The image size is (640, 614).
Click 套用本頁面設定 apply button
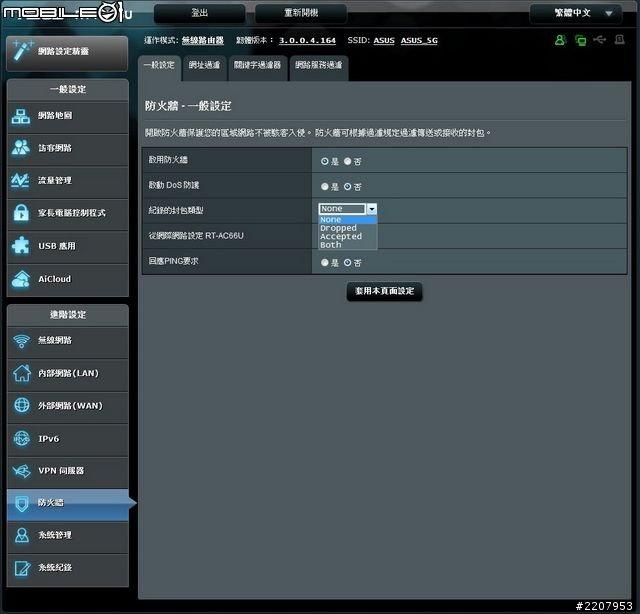click(385, 291)
